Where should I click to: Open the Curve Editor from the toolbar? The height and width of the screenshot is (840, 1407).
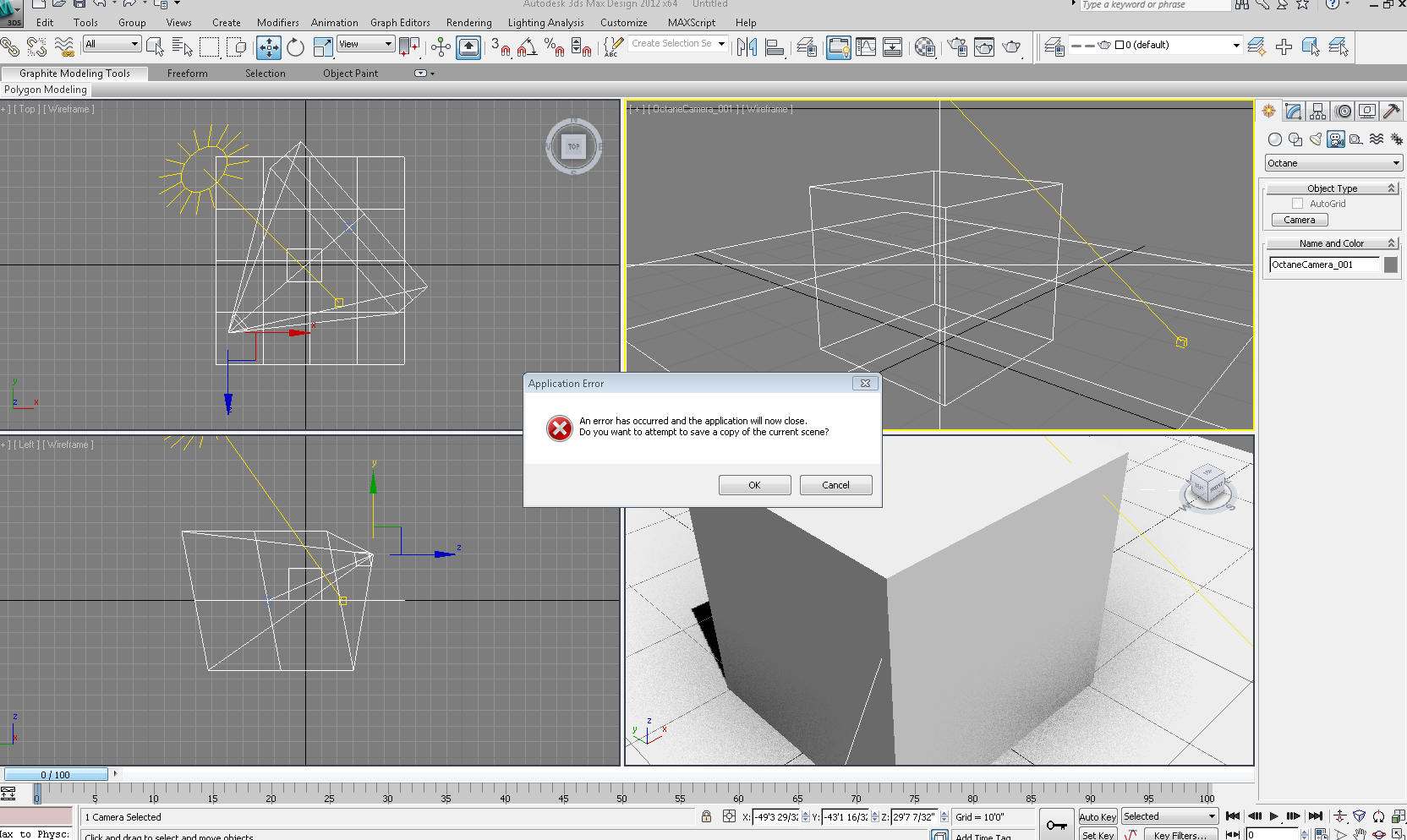click(866, 47)
